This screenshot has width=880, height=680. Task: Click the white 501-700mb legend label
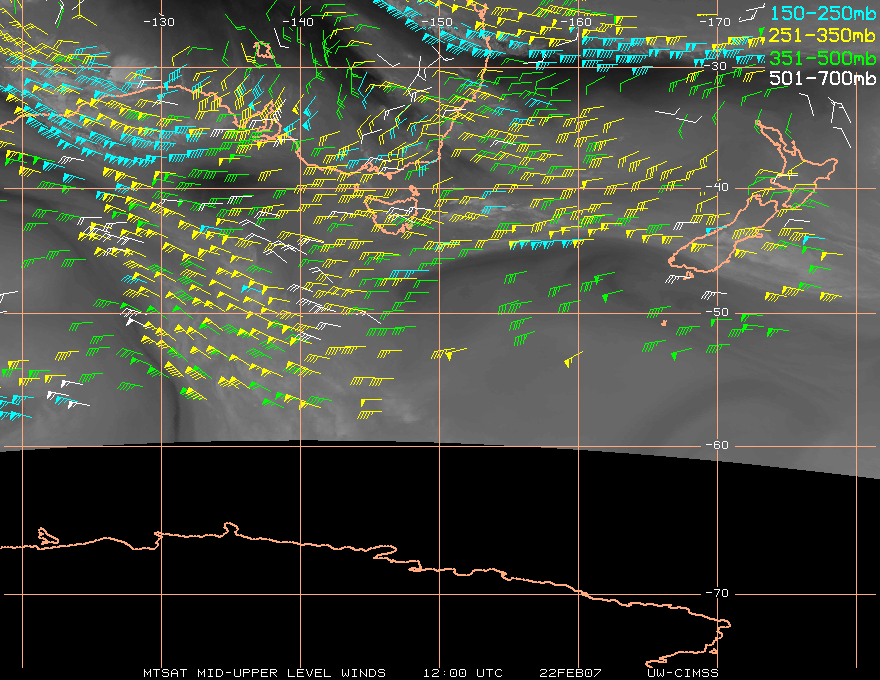(822, 78)
